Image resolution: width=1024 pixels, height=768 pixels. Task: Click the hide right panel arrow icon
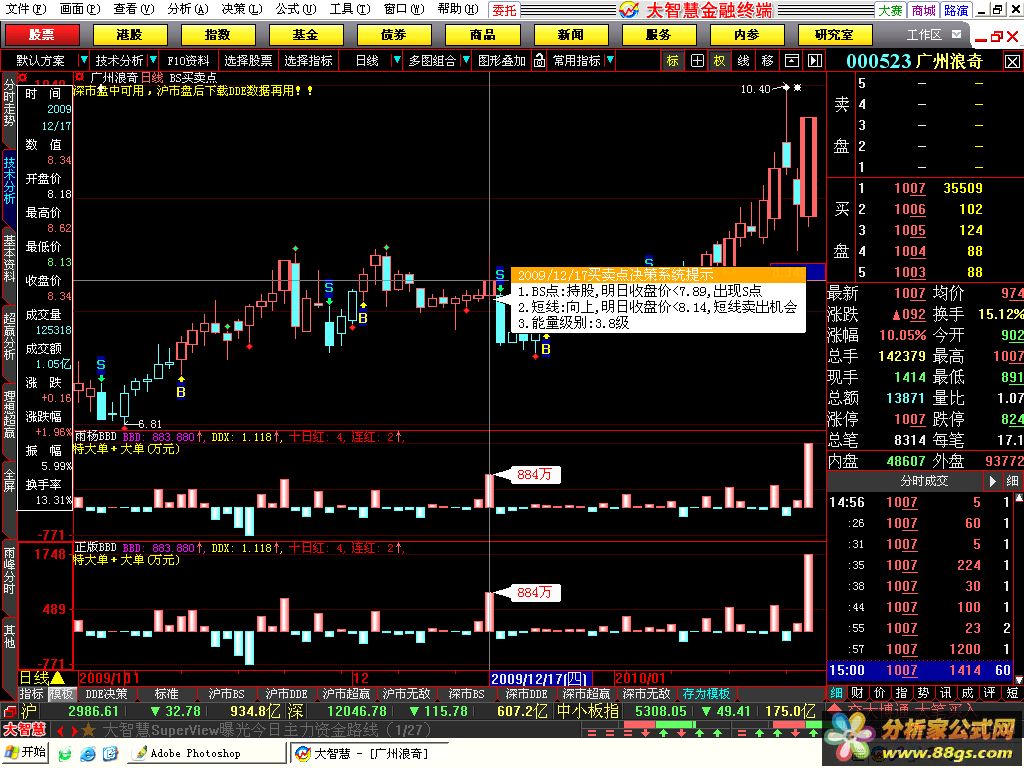(815, 61)
